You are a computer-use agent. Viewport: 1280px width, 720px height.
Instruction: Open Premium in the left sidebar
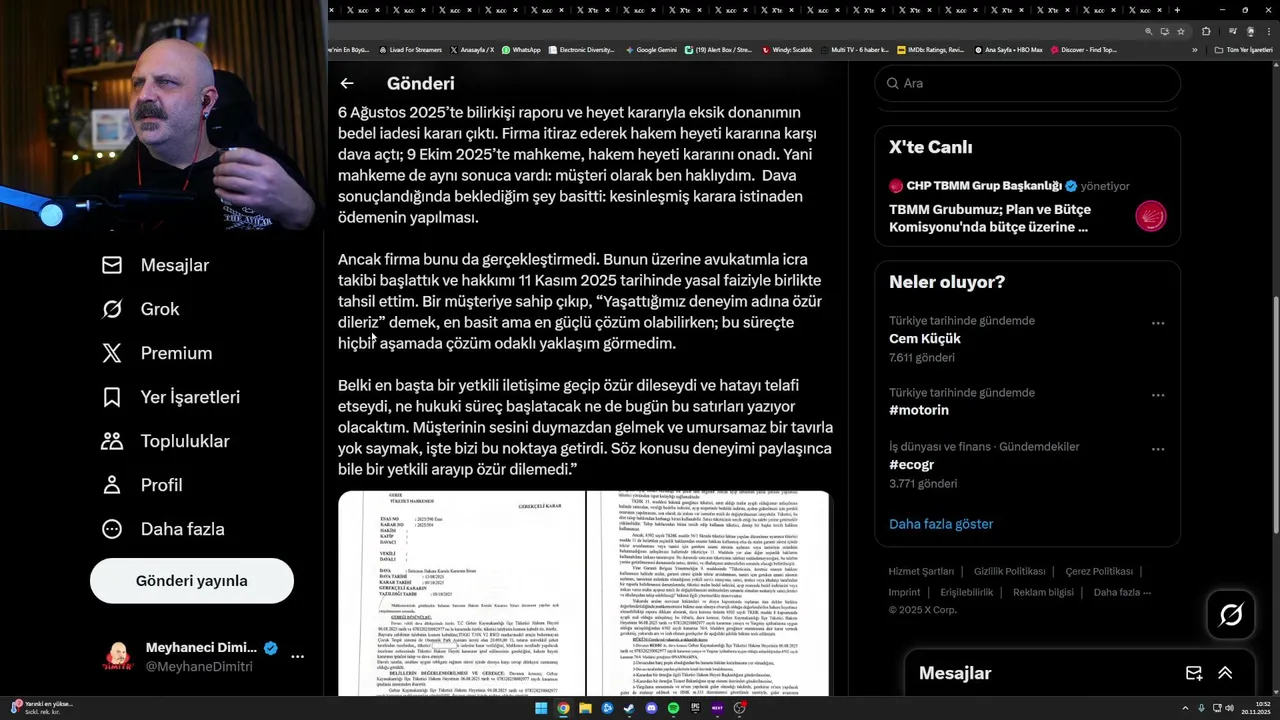[x=157, y=353]
